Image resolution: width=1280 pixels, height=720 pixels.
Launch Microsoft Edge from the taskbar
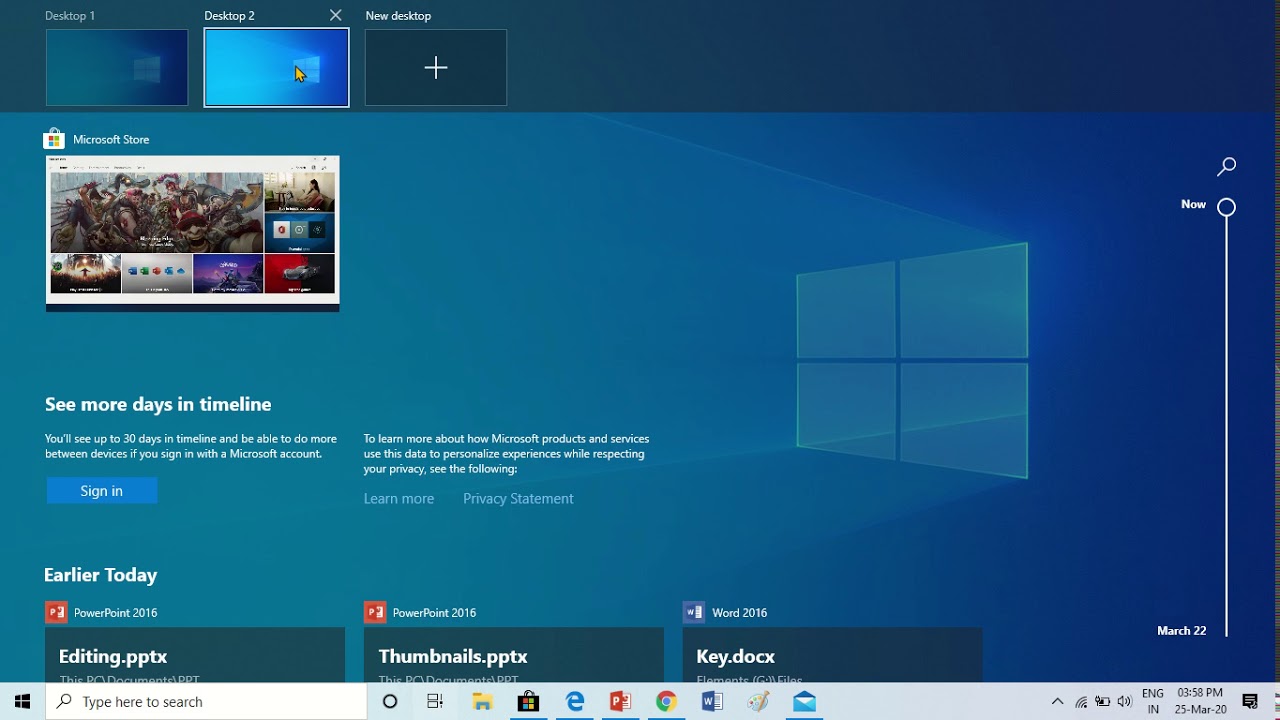[x=575, y=702]
